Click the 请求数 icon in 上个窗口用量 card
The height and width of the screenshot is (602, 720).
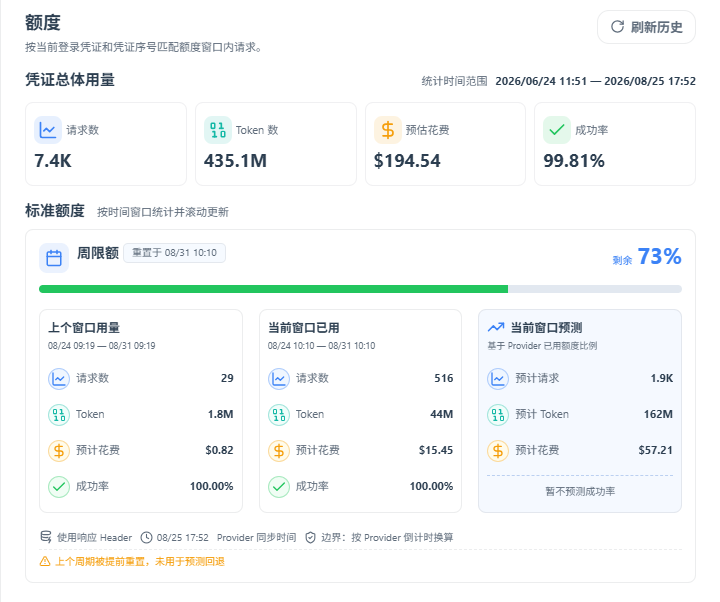pyautogui.click(x=59, y=379)
